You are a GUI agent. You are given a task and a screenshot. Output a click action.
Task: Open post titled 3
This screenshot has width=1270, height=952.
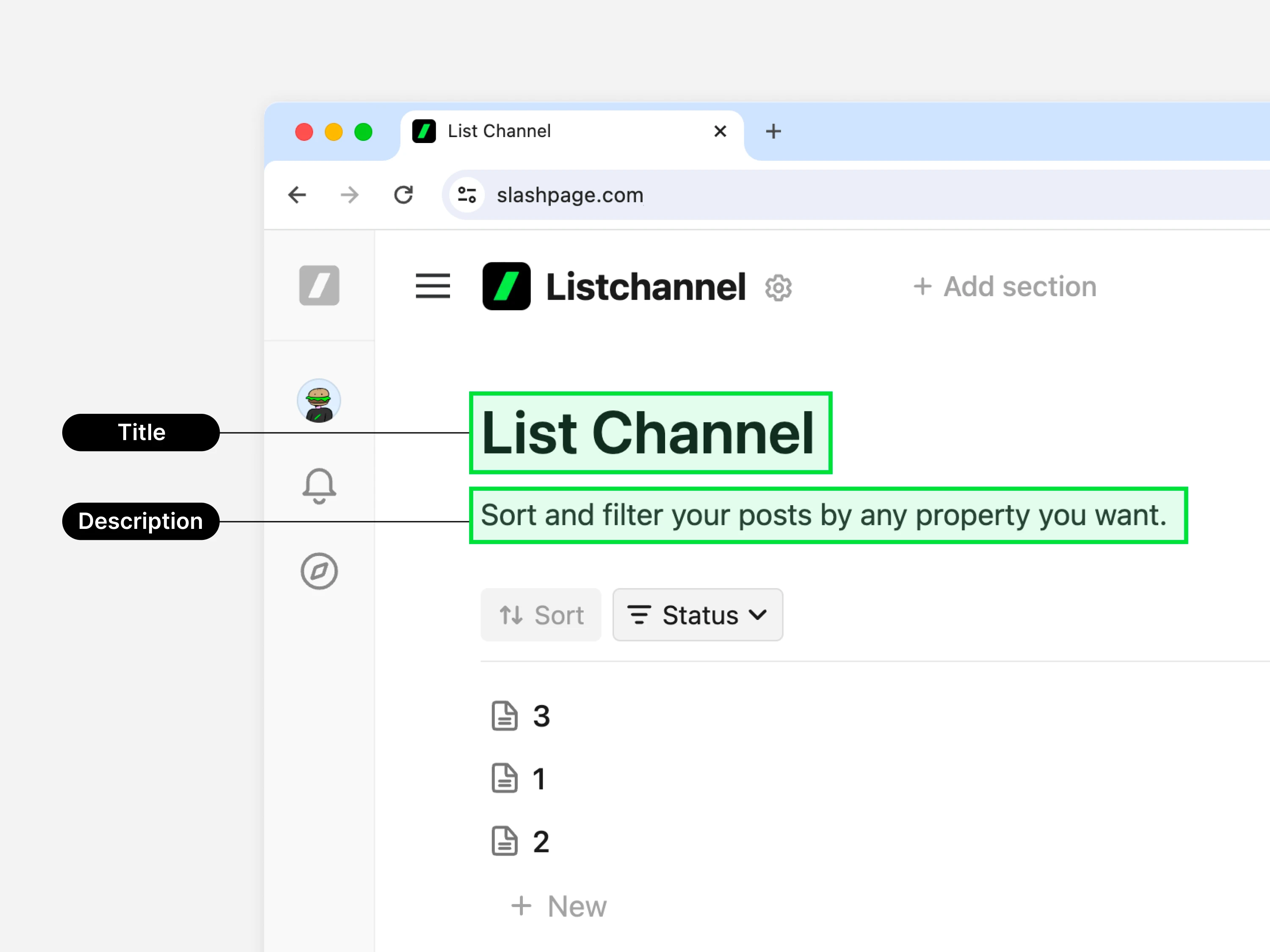[541, 716]
